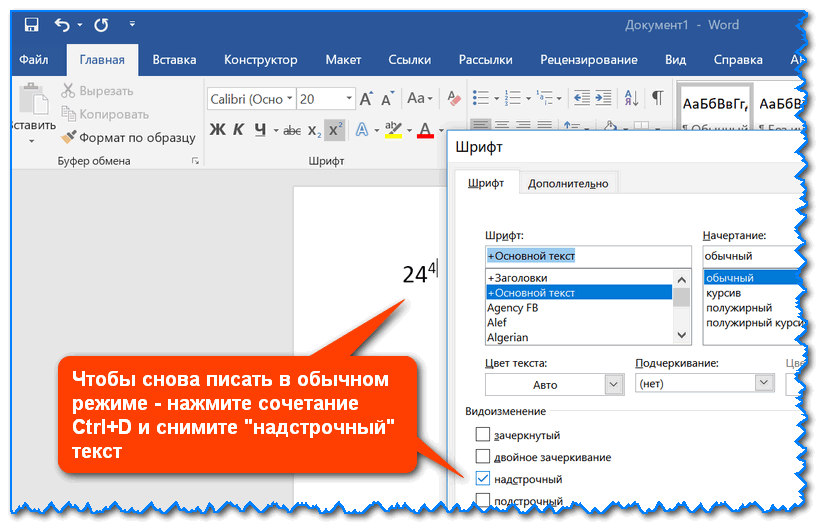This screenshot has height=531, width=825.
Task: Toggle bold formatting (Ж)
Action: click(217, 130)
